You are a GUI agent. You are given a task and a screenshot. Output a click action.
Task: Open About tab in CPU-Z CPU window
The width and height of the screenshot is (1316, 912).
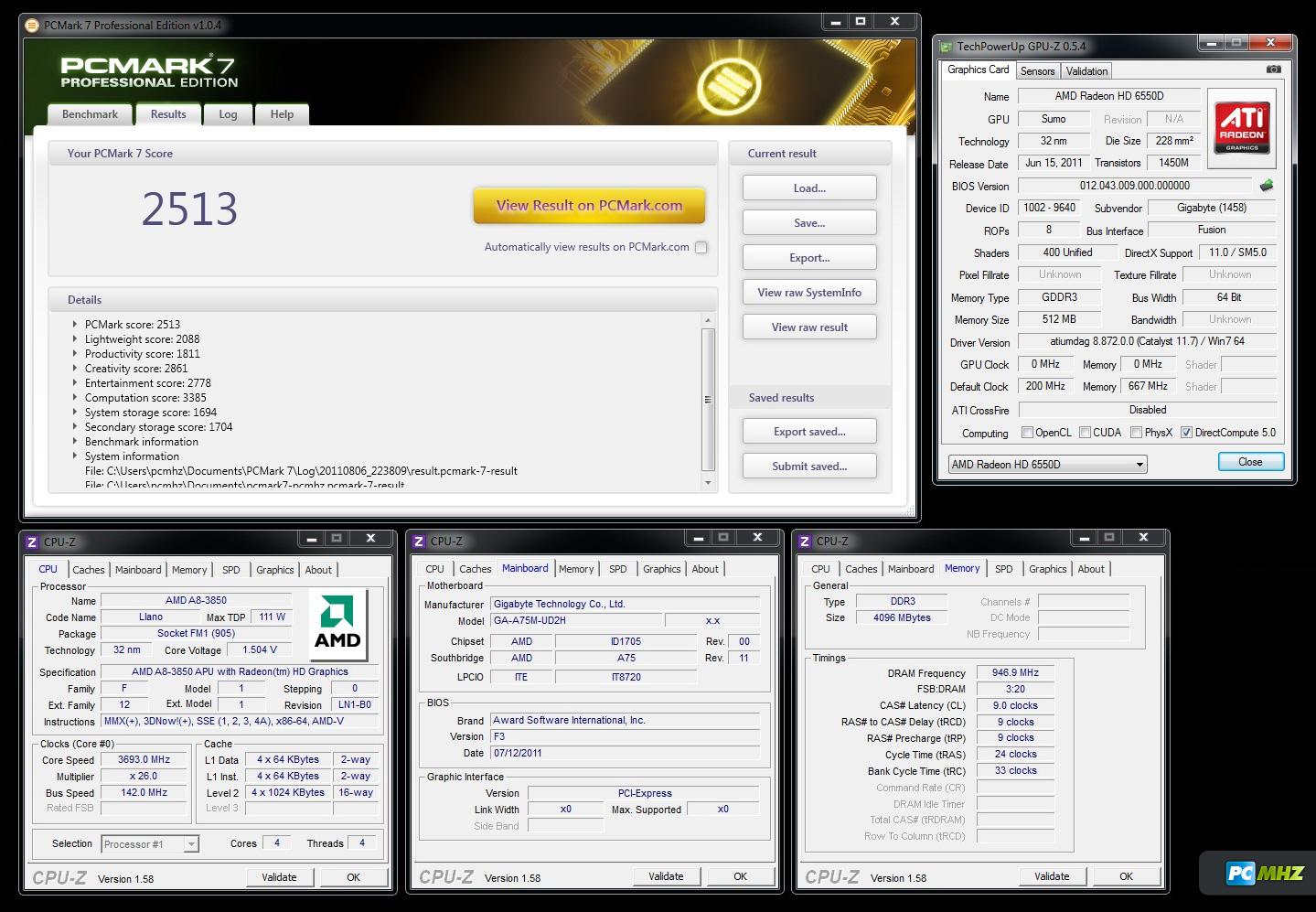click(318, 569)
